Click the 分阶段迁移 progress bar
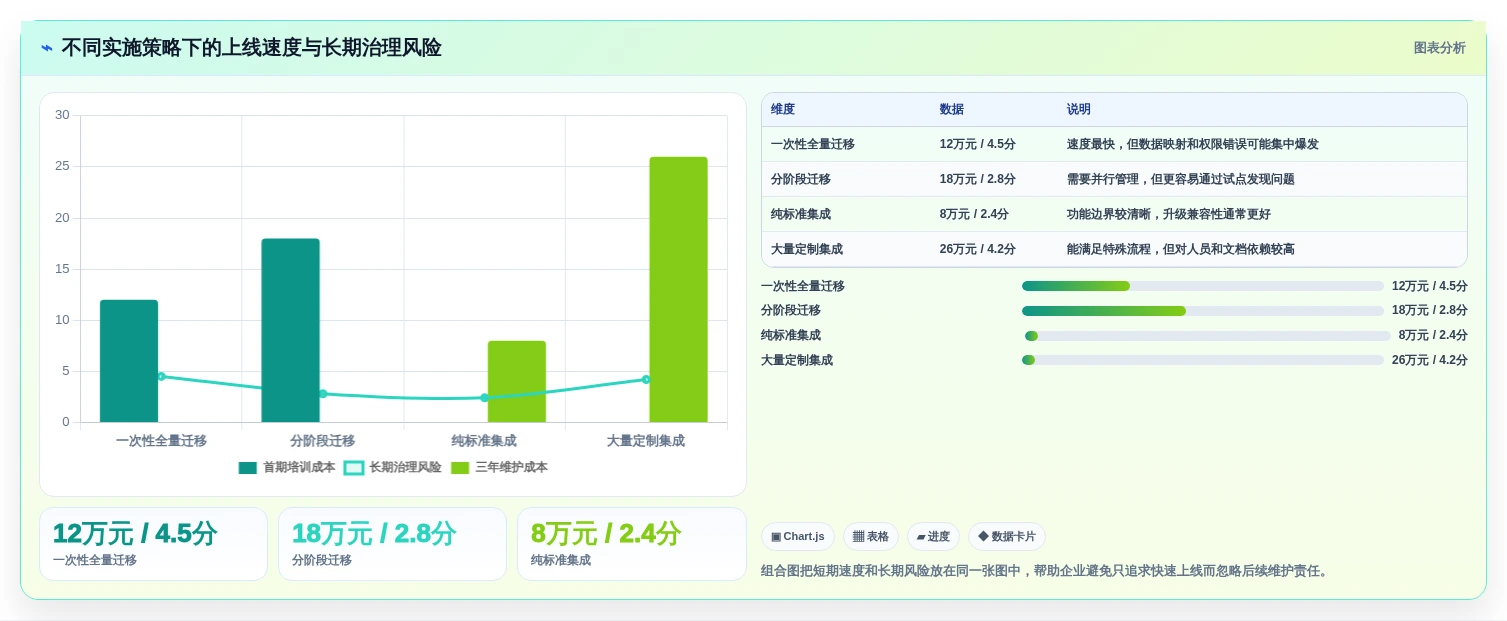The image size is (1507, 621). tap(1203, 311)
